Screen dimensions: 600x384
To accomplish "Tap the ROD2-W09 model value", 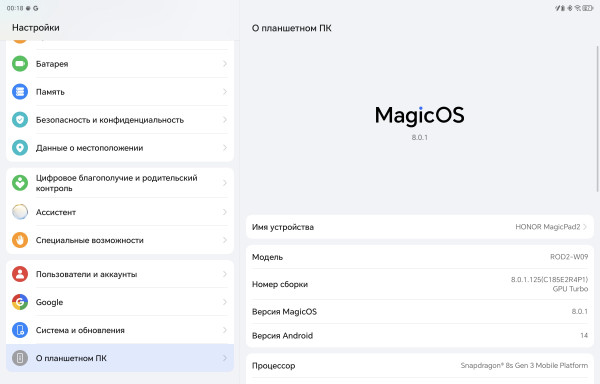I will pos(569,257).
